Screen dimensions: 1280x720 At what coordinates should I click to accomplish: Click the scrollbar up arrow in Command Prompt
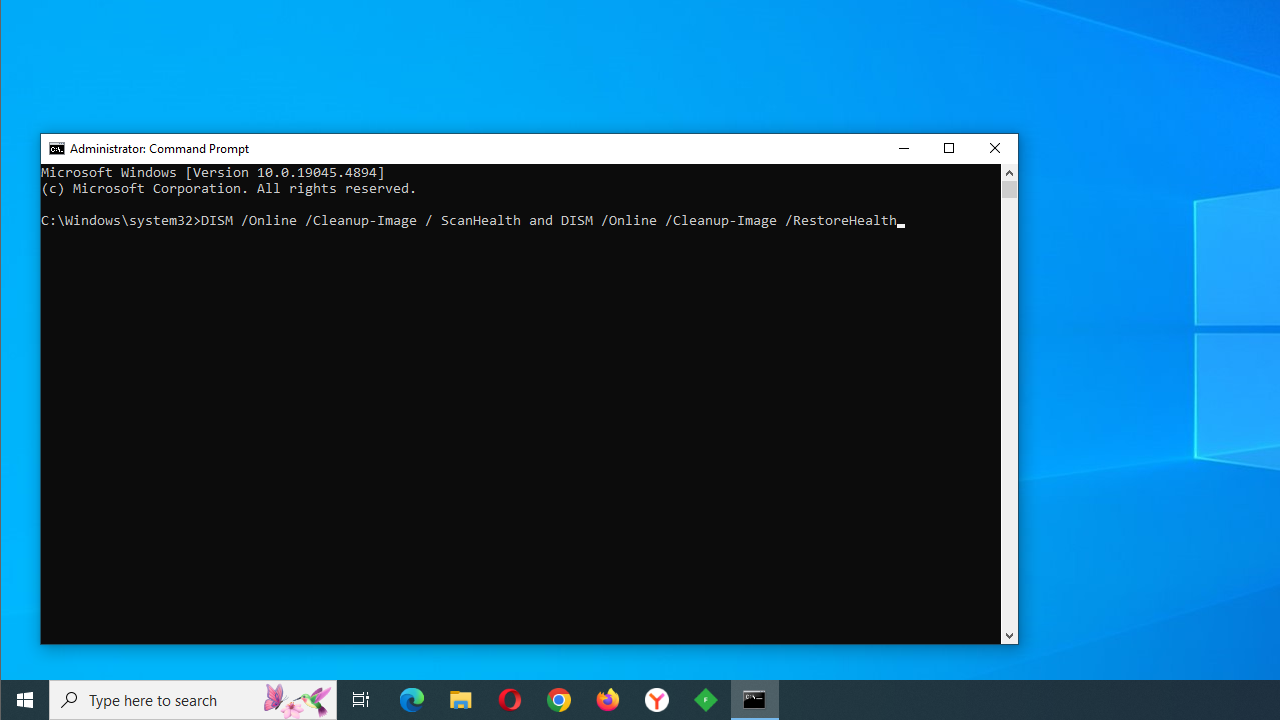click(1009, 173)
